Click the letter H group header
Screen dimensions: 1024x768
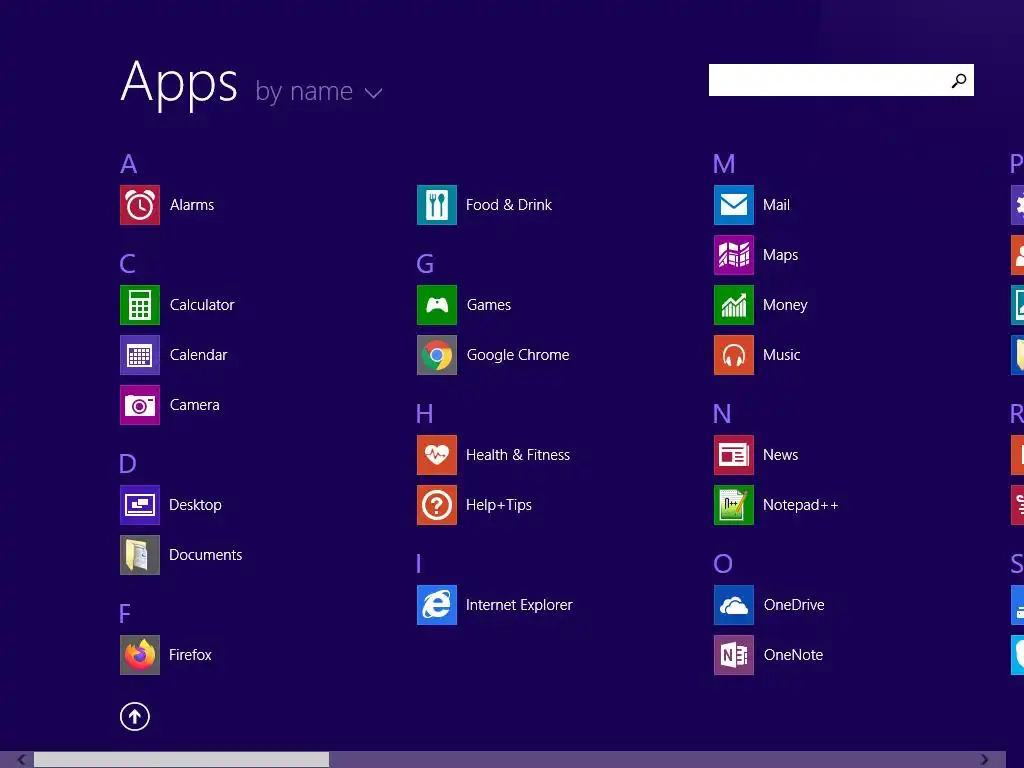pyautogui.click(x=425, y=414)
